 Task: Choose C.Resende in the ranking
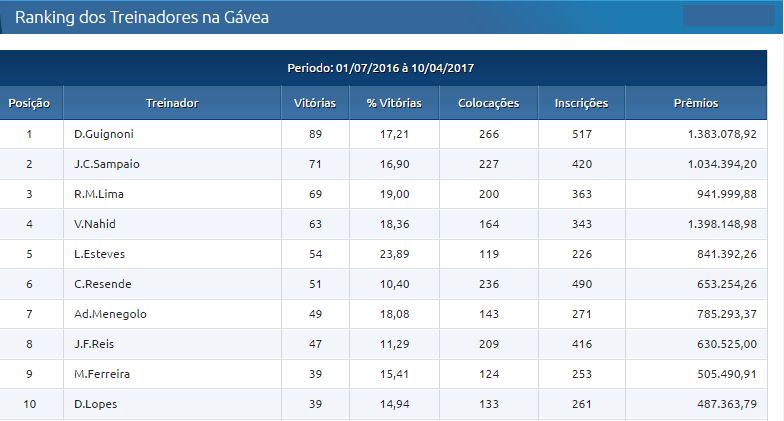(102, 284)
